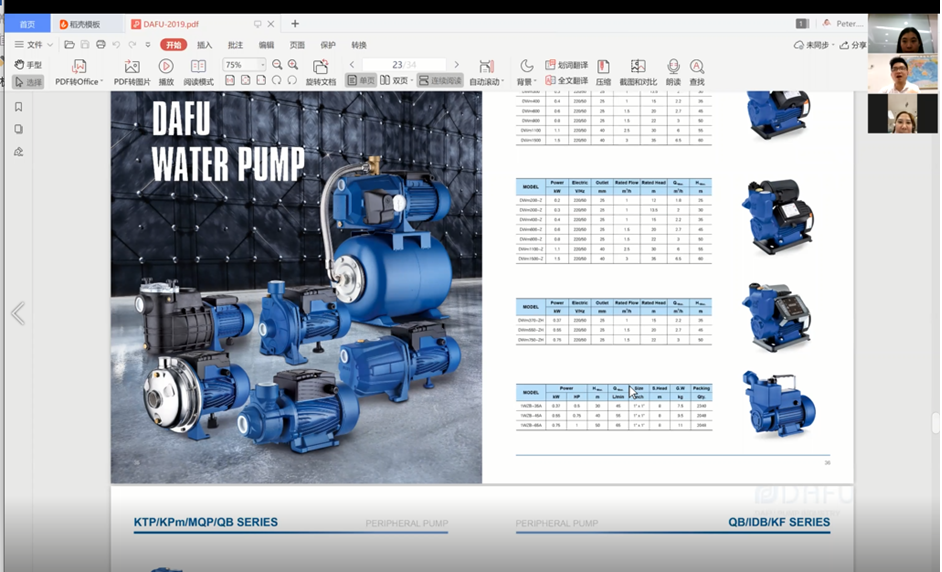
Task: Click the fit width icon
Action: [261, 80]
